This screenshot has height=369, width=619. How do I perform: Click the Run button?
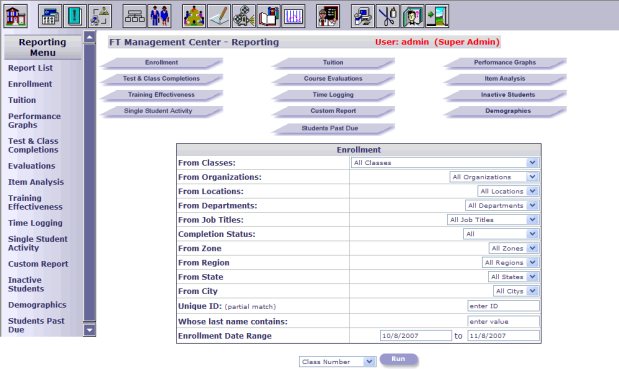[x=399, y=359]
